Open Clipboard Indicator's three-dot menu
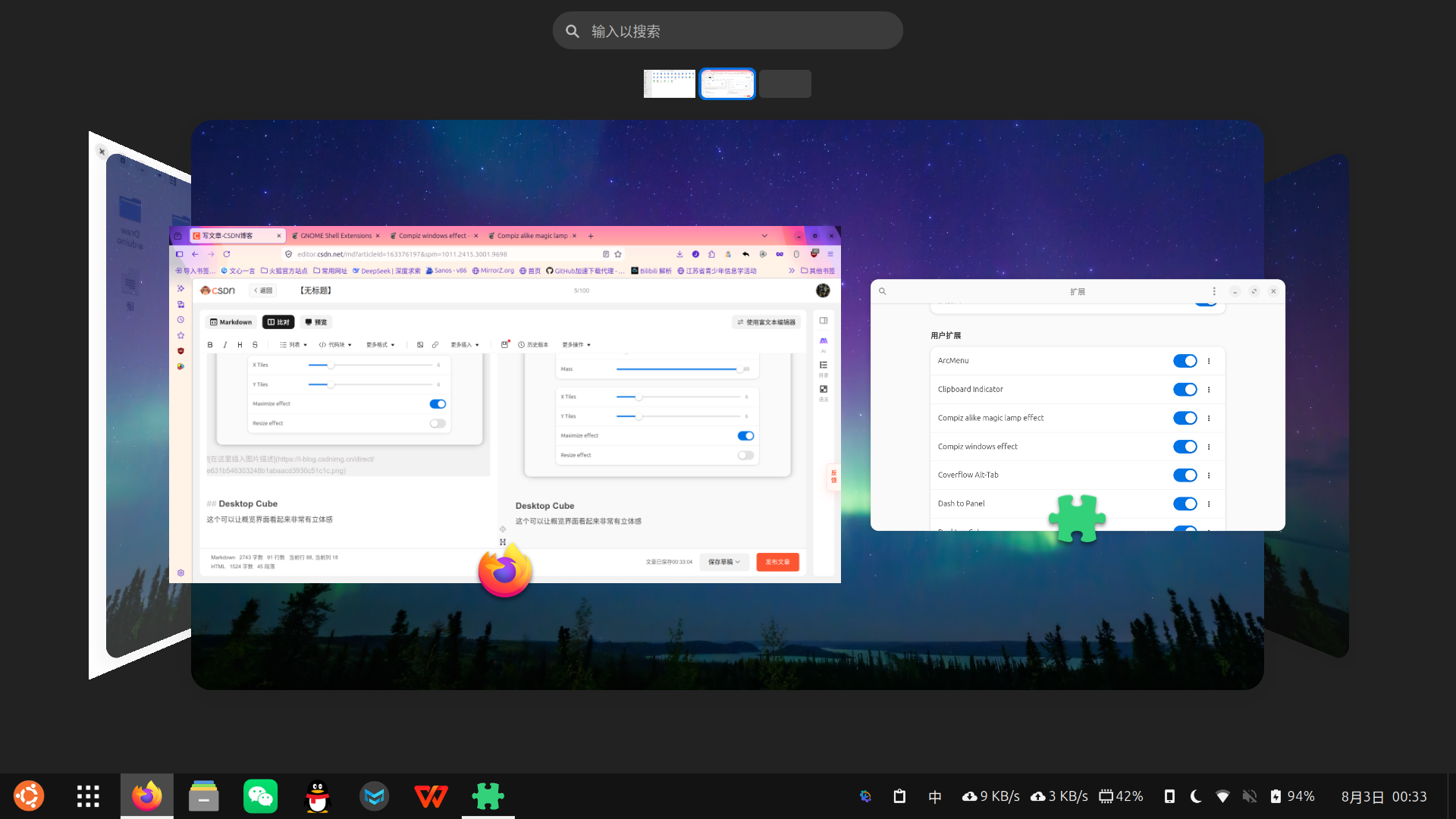The image size is (1456, 819). tap(1209, 390)
